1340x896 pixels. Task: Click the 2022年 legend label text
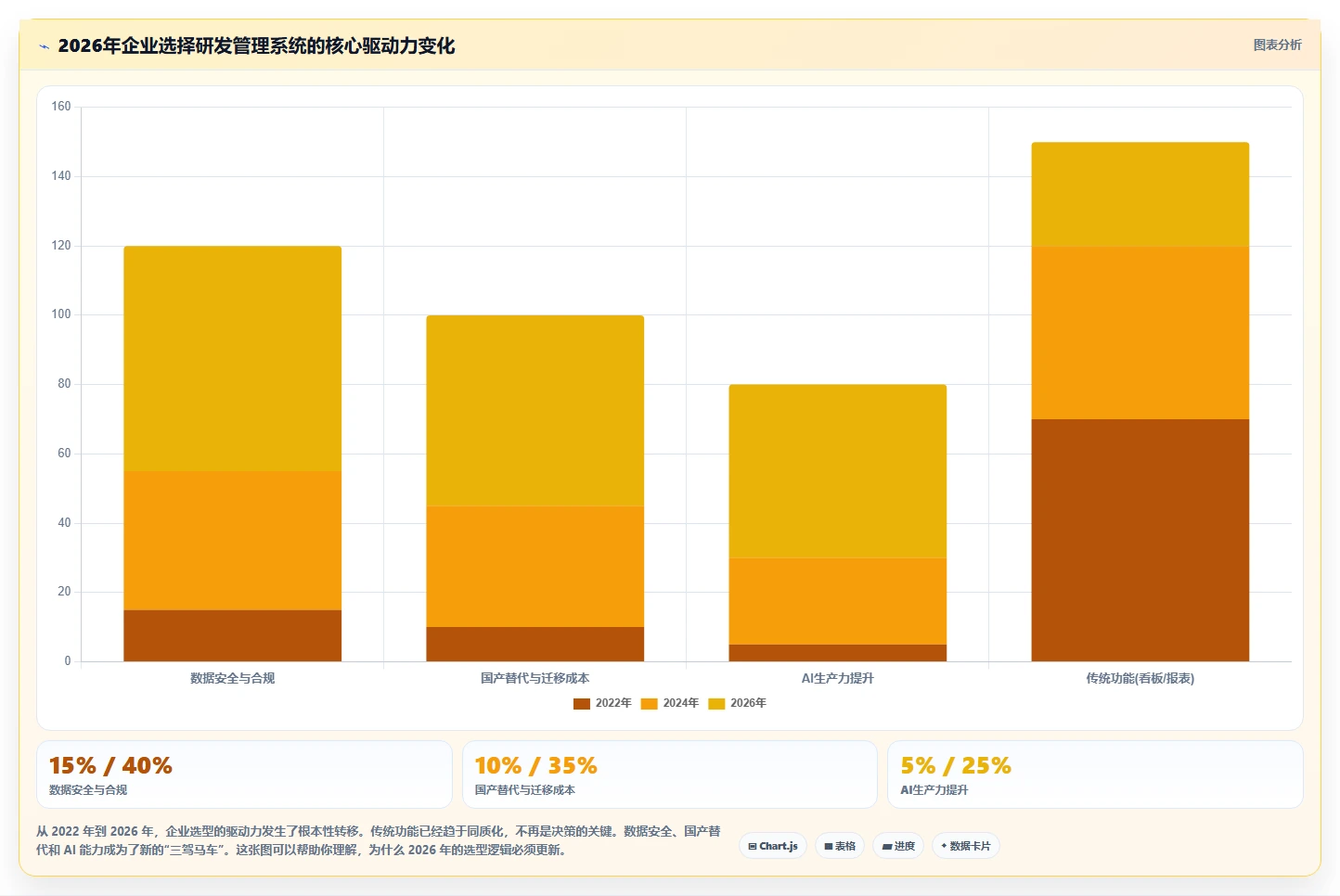tap(613, 703)
